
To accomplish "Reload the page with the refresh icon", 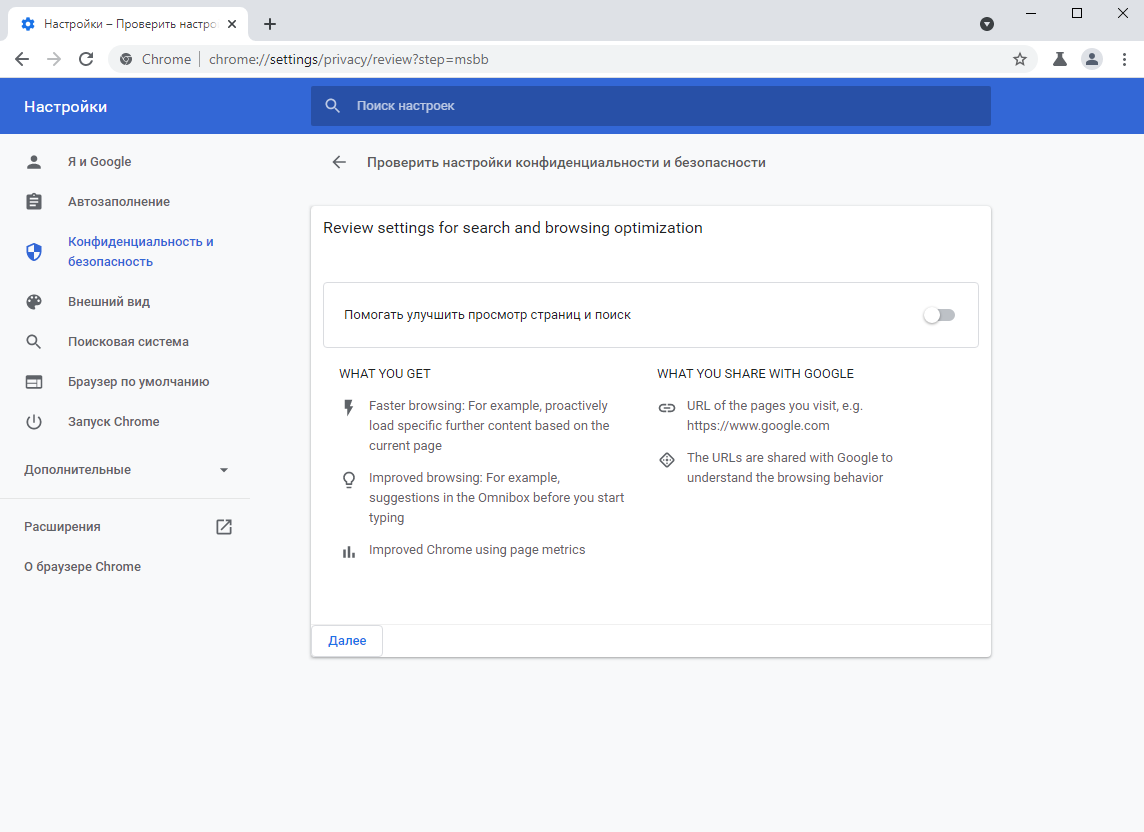I will pos(86,59).
